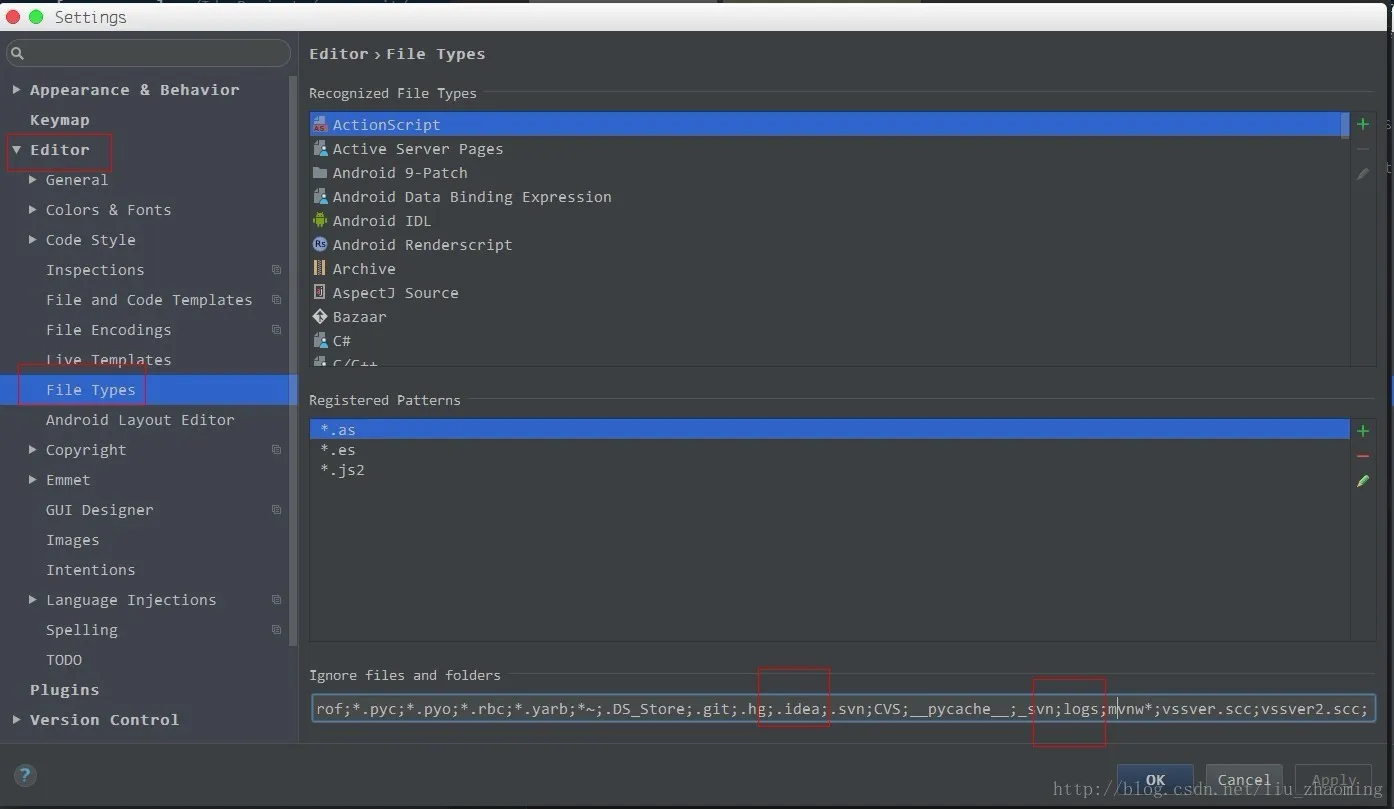Expand the Appearance & Behavior section
The width and height of the screenshot is (1394, 809).
pyautogui.click(x=16, y=90)
